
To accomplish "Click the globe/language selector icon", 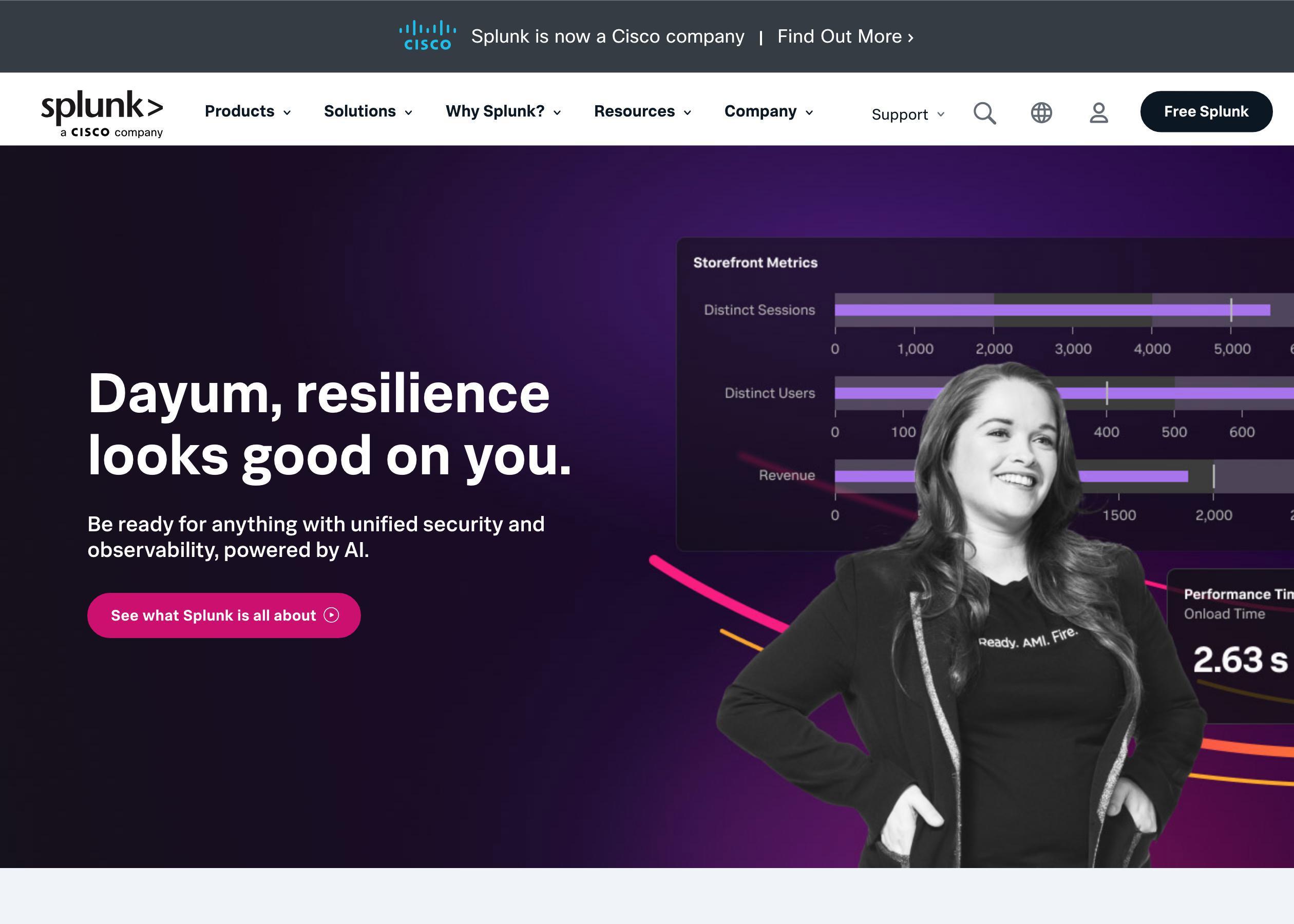I will coord(1043,111).
